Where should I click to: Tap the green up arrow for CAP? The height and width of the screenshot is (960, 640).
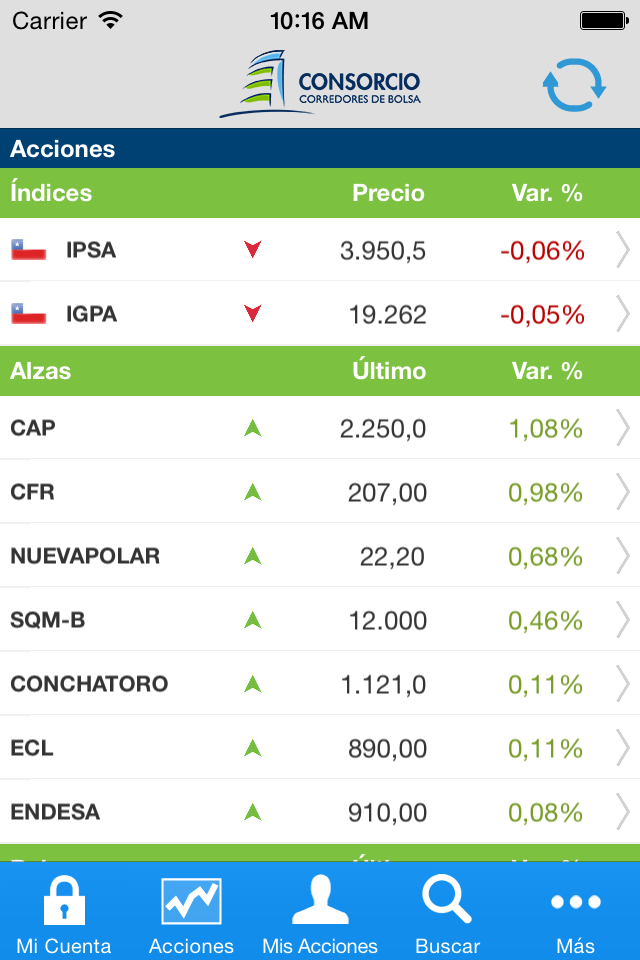[x=253, y=428]
